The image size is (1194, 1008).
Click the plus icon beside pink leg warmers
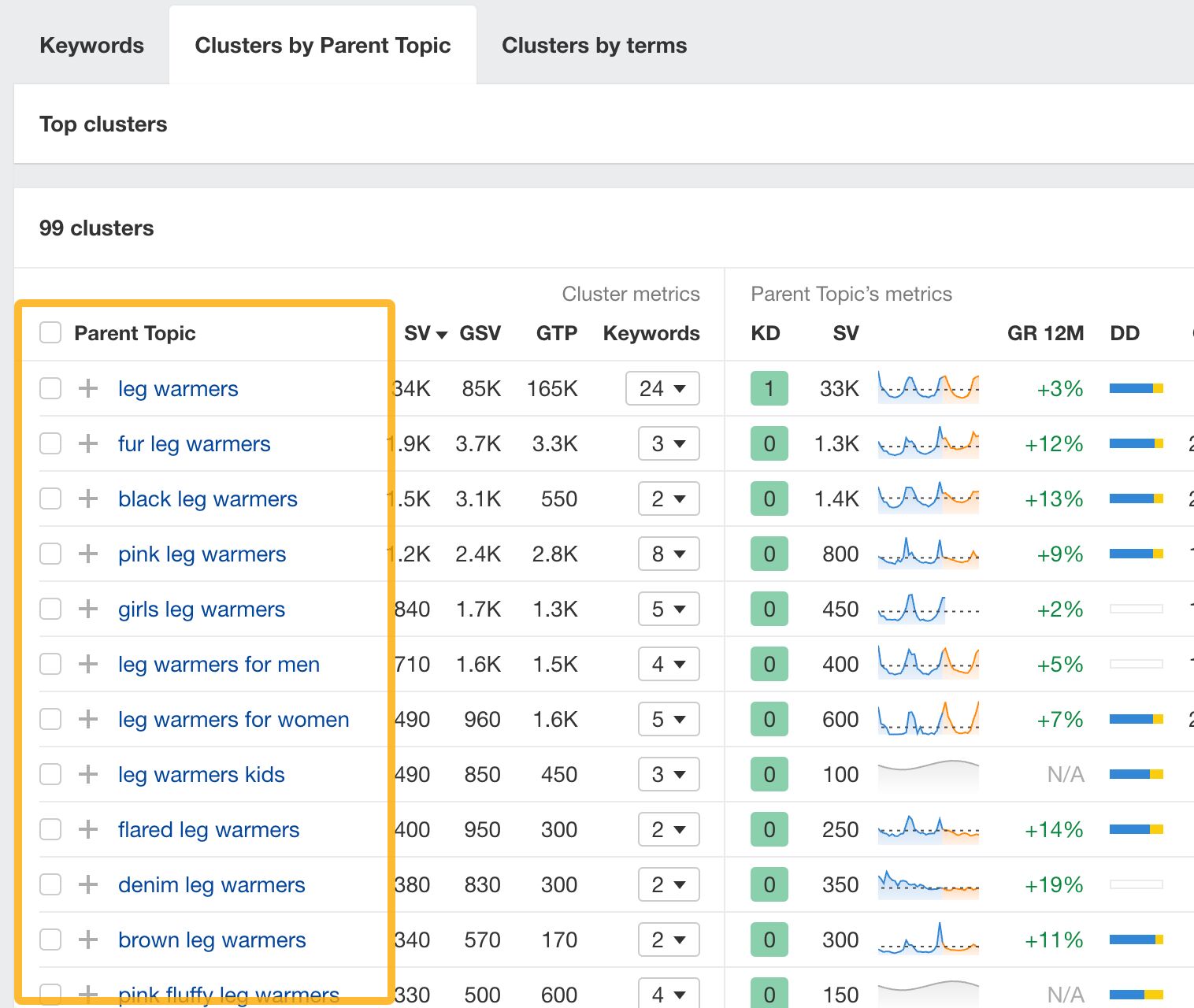87,554
